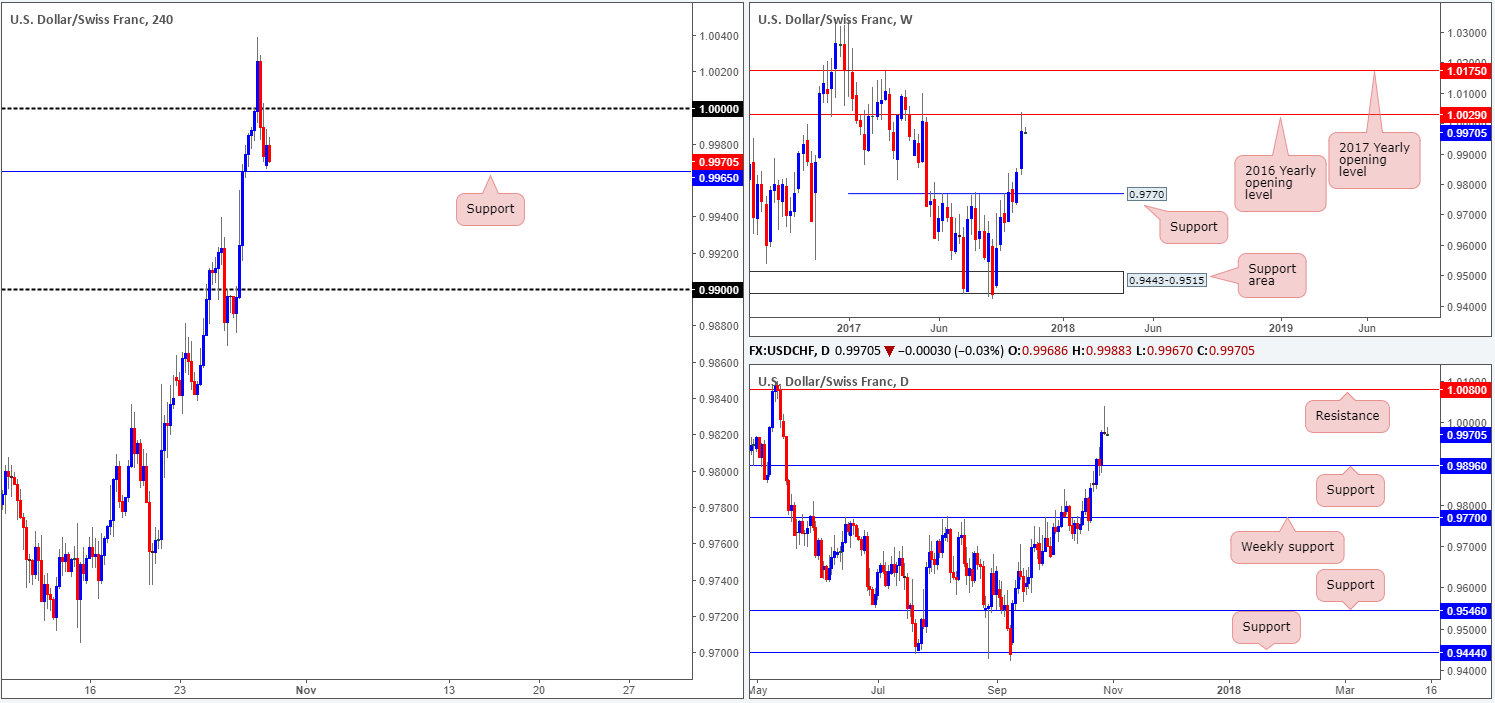1495x703 pixels.
Task: Click the blue 0.94440 price tag on the daily axis
Action: coord(1465,652)
